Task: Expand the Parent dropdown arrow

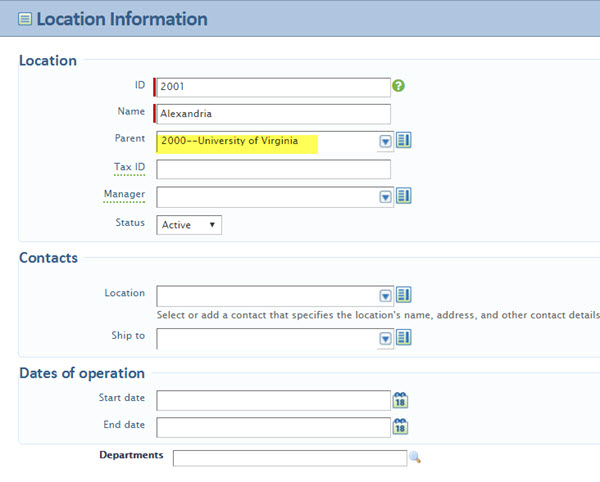Action: (385, 142)
